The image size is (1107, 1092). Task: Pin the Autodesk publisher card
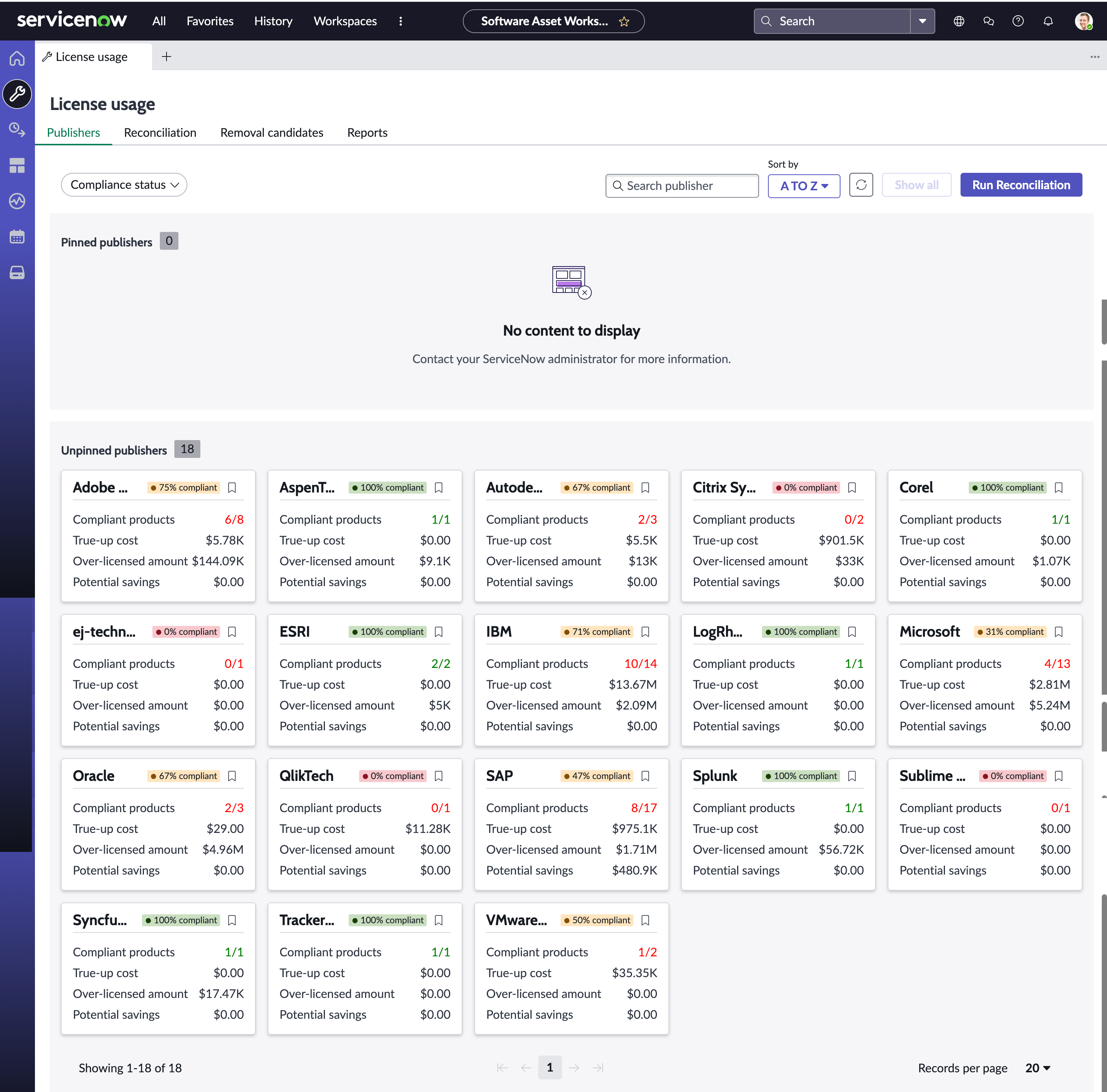click(x=645, y=488)
